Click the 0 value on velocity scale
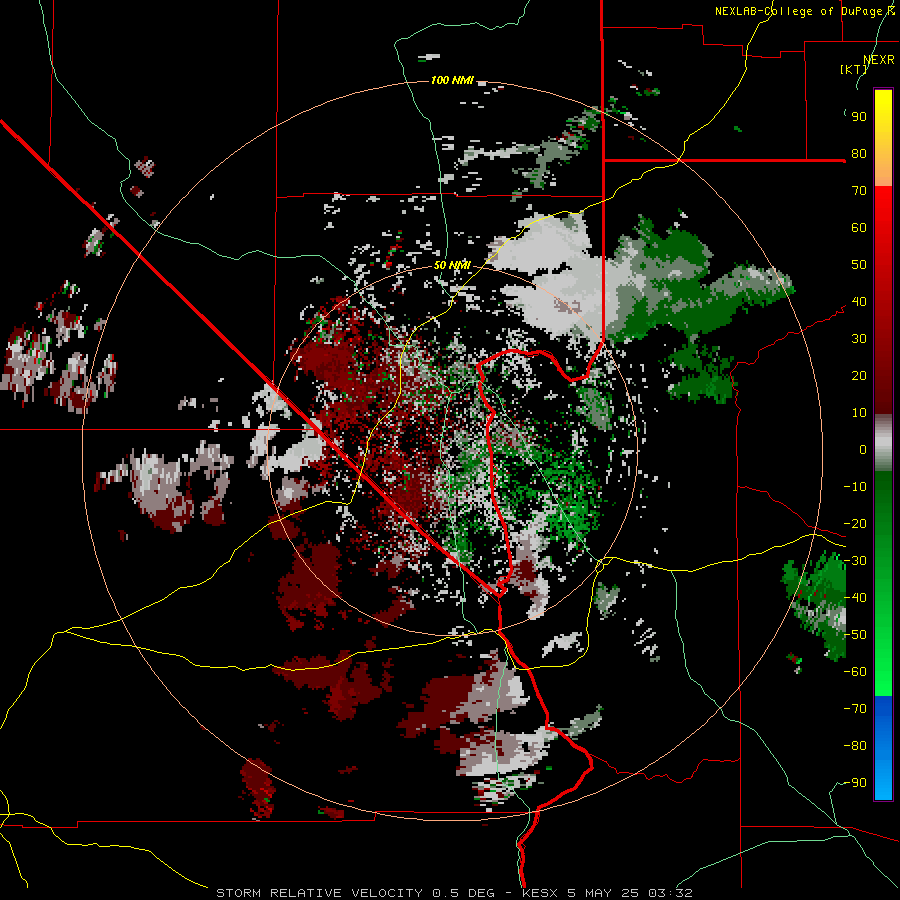This screenshot has width=900, height=900. pos(863,450)
